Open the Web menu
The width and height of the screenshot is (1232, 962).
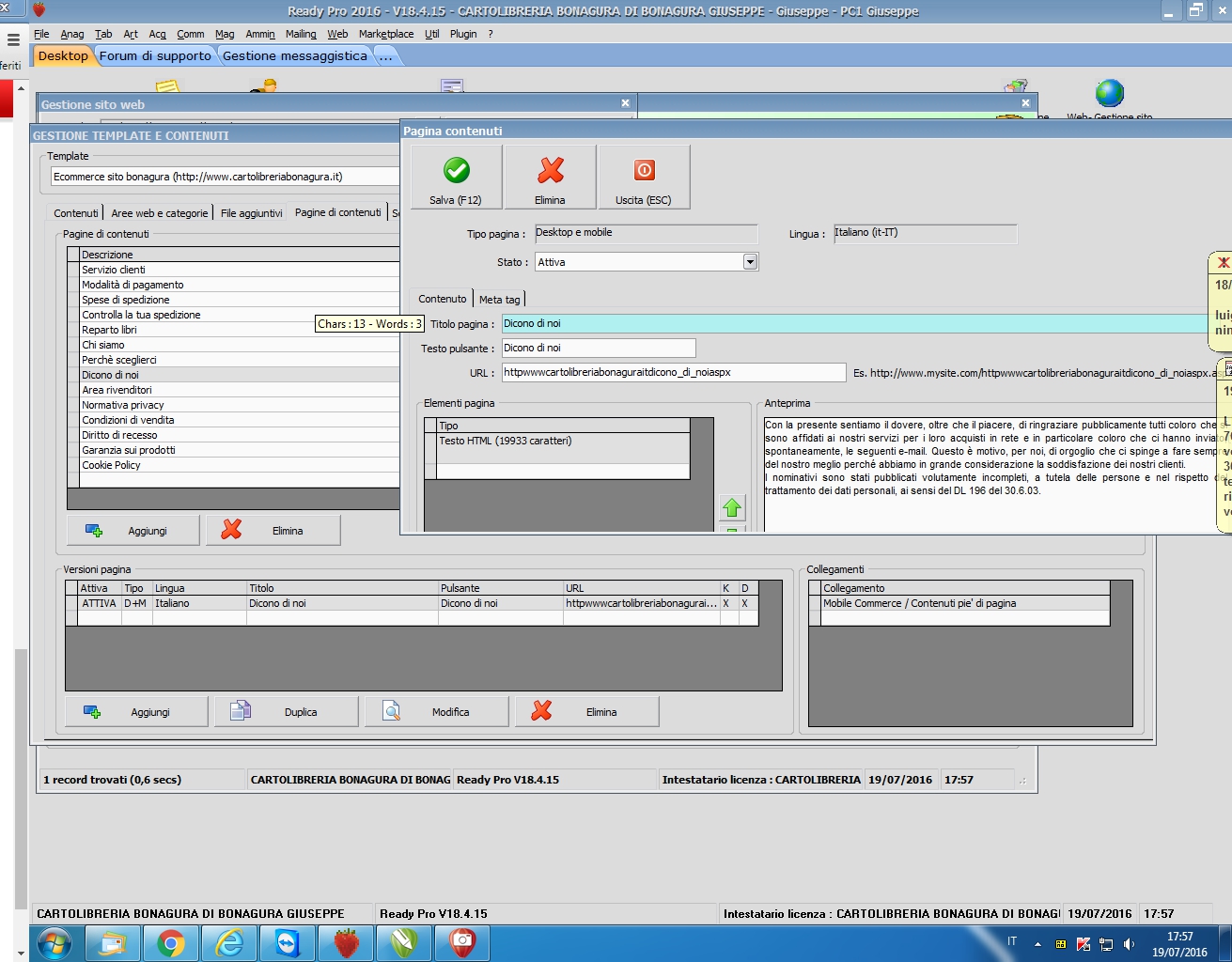(x=337, y=34)
